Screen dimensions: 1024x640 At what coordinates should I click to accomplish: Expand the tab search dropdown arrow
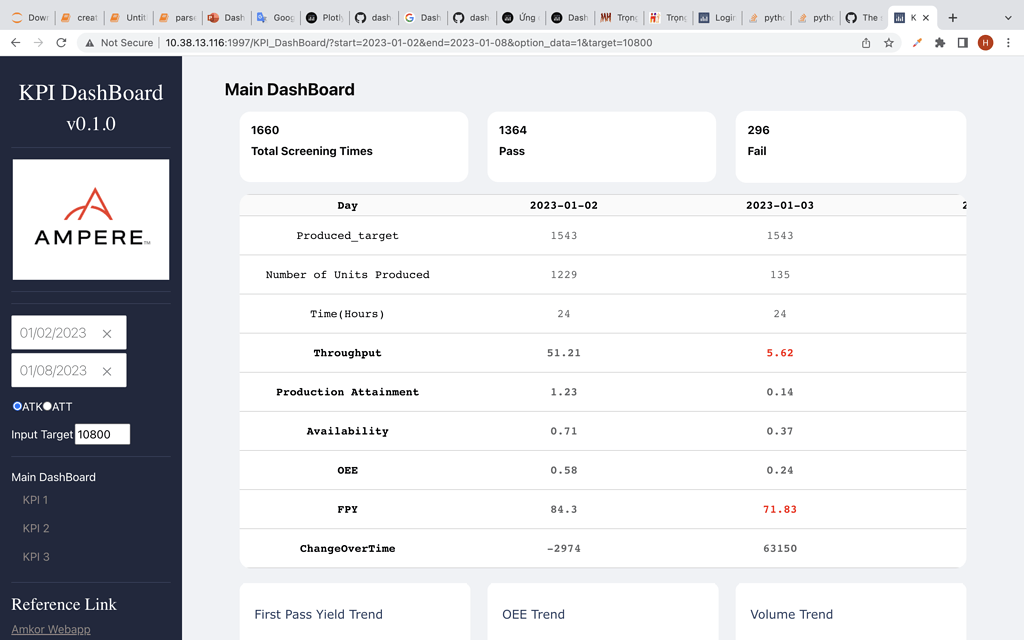pos(1008,18)
